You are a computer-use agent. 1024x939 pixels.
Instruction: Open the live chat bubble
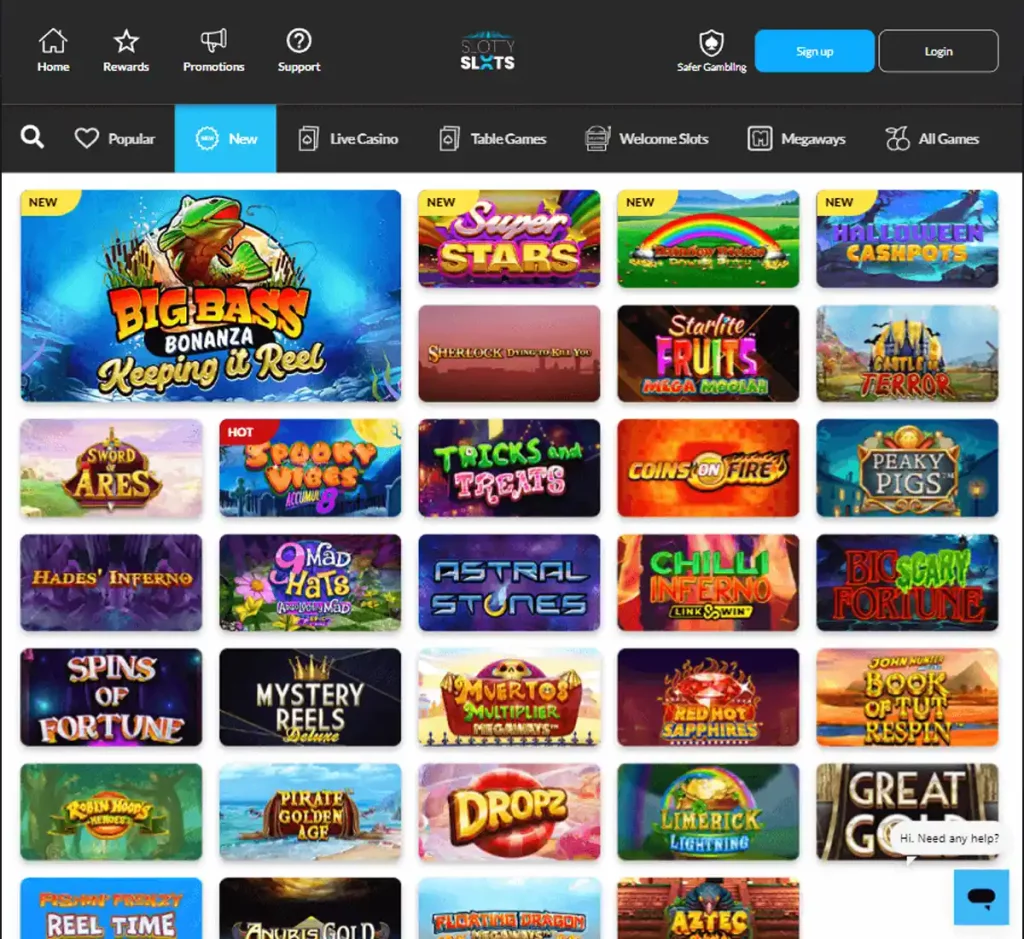(981, 897)
